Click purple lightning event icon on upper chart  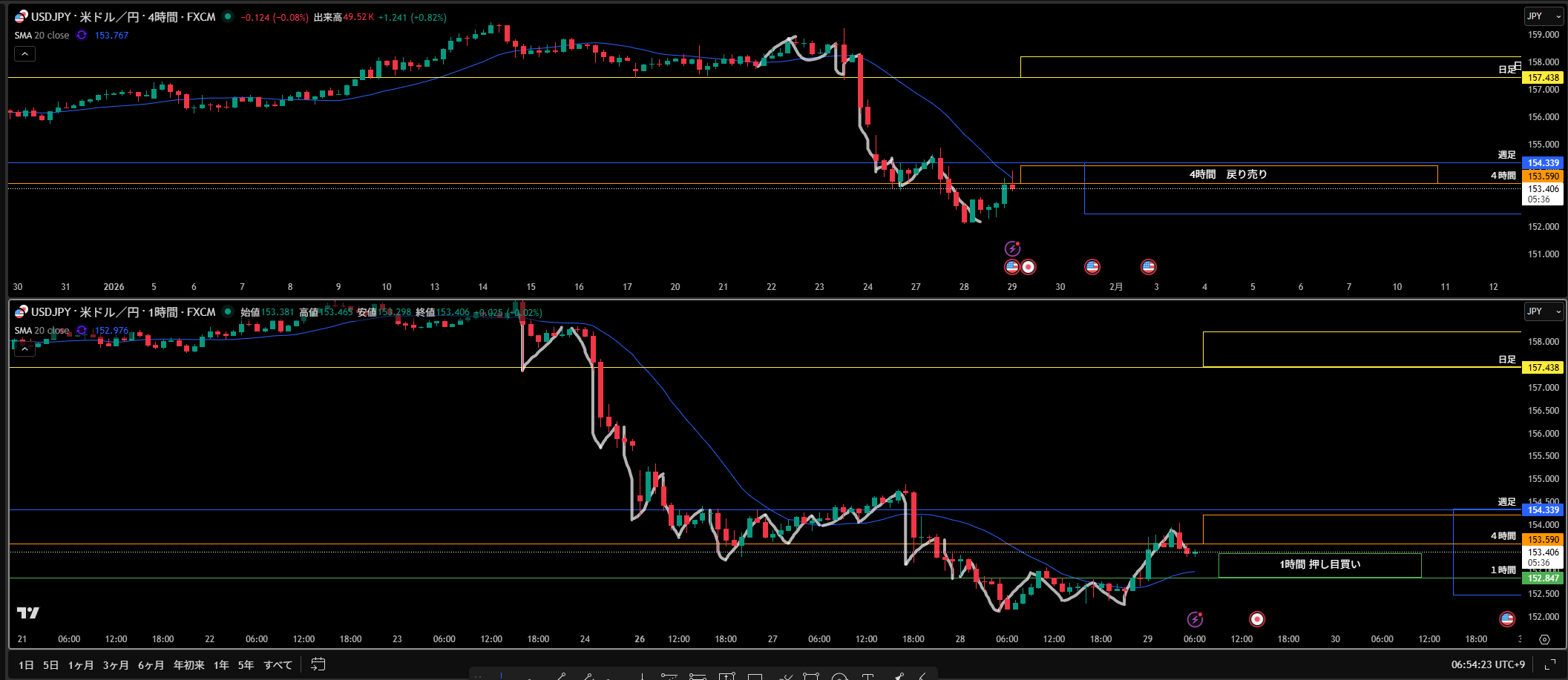(1012, 248)
